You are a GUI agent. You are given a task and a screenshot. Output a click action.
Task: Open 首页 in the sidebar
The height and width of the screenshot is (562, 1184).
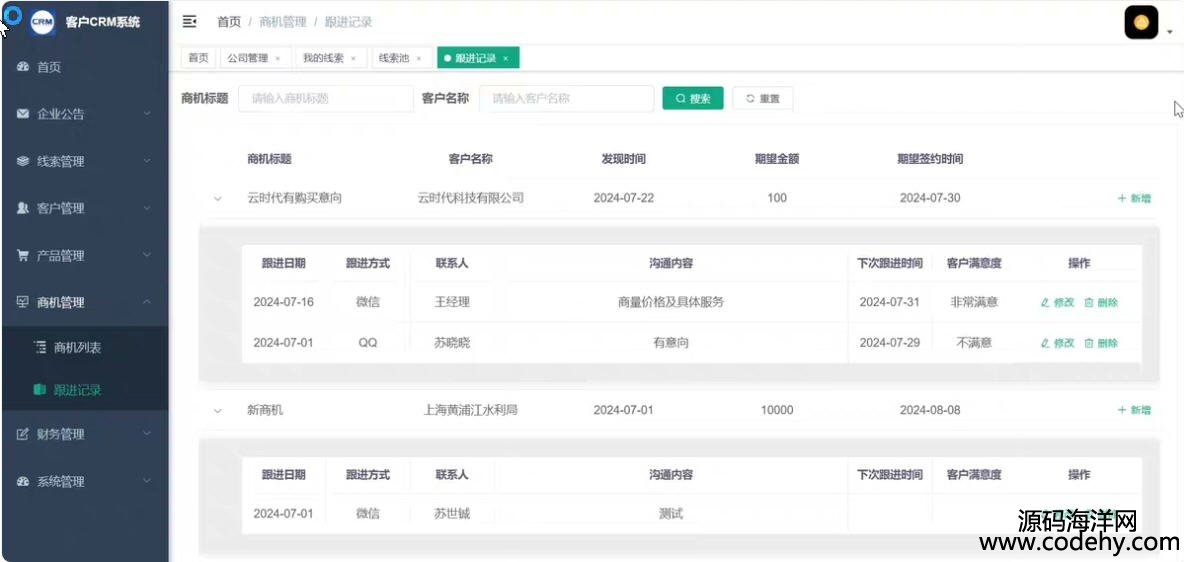(49, 67)
